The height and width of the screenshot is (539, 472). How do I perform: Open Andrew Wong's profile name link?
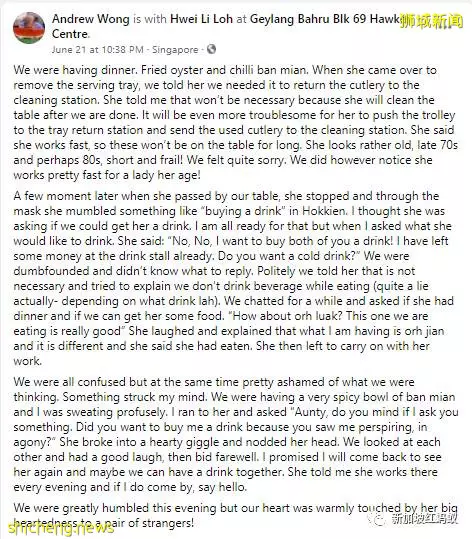pos(90,19)
